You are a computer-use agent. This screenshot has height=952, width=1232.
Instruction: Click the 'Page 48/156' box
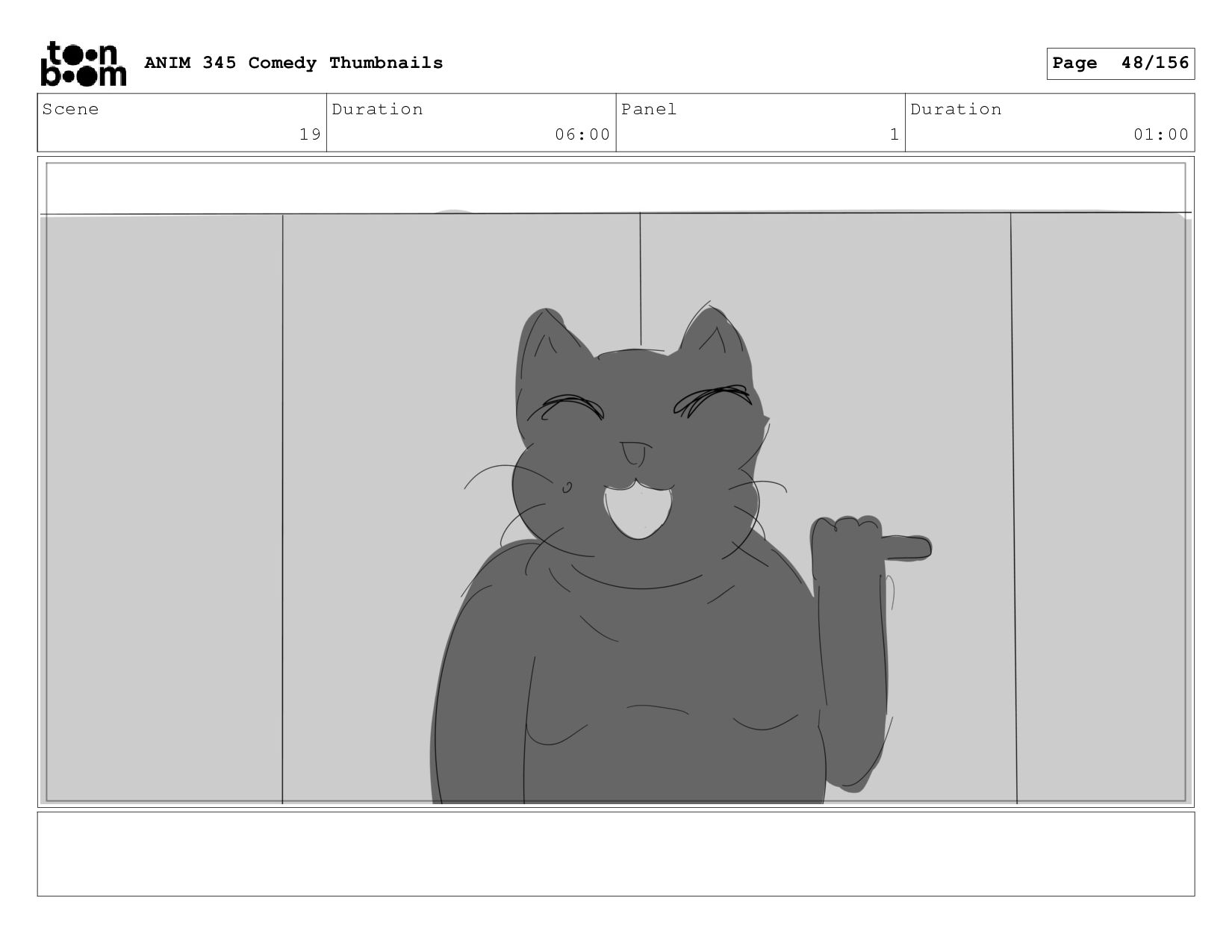1120,63
